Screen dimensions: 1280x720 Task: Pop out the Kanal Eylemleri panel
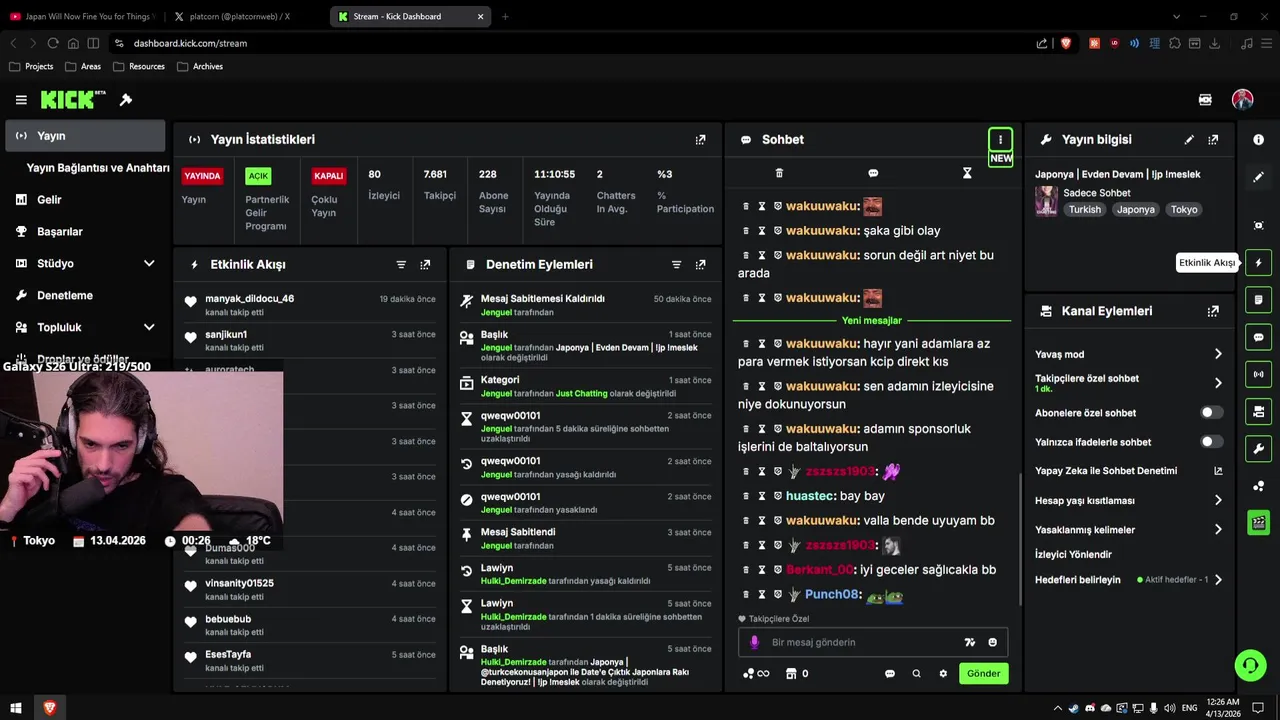pos(1213,311)
